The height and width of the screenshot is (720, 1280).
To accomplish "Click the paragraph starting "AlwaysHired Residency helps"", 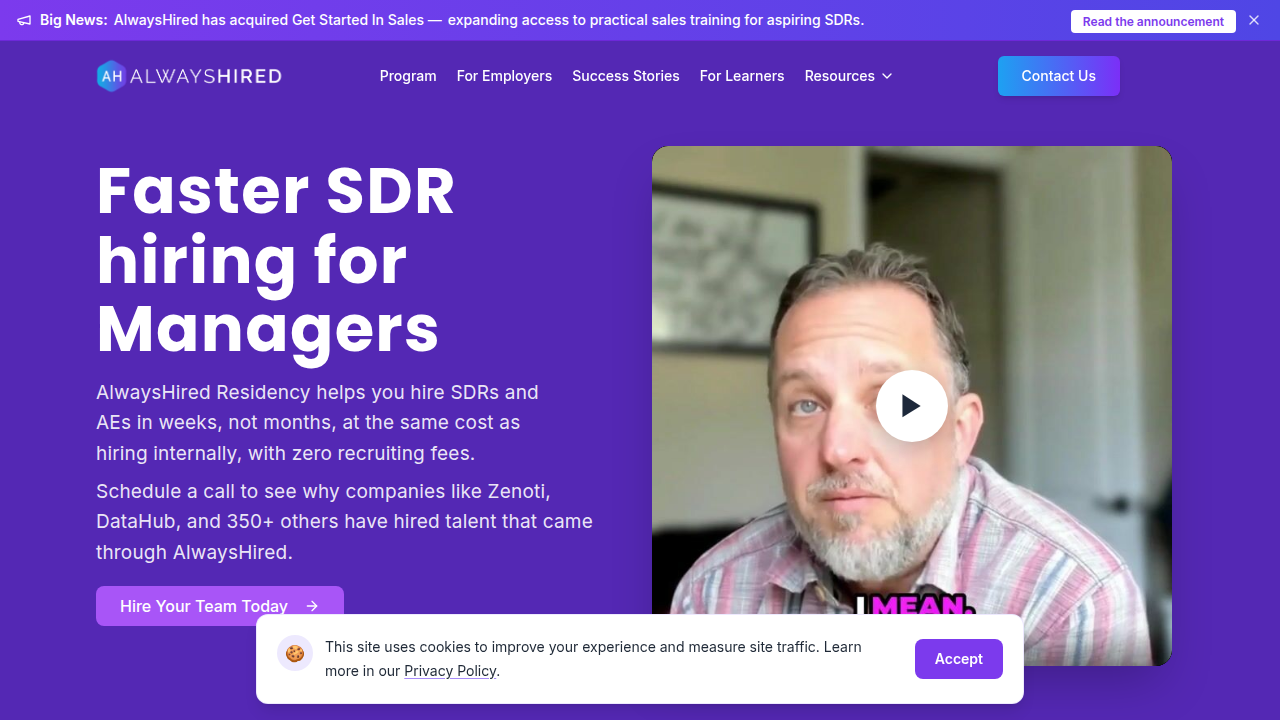I will click(x=318, y=423).
